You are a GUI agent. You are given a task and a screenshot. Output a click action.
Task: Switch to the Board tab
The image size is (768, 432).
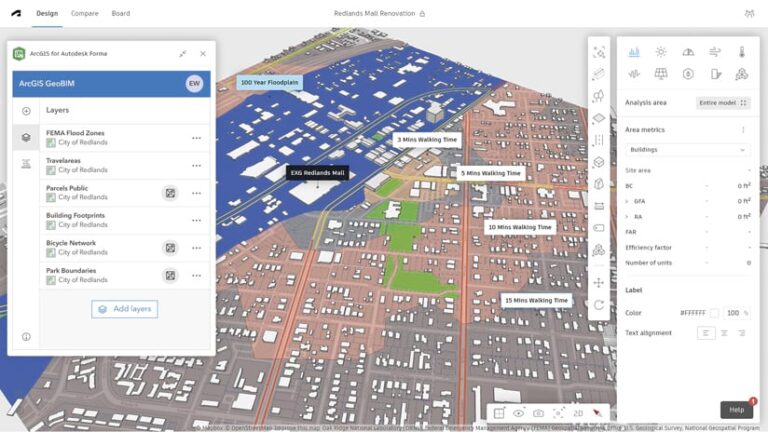tap(120, 13)
